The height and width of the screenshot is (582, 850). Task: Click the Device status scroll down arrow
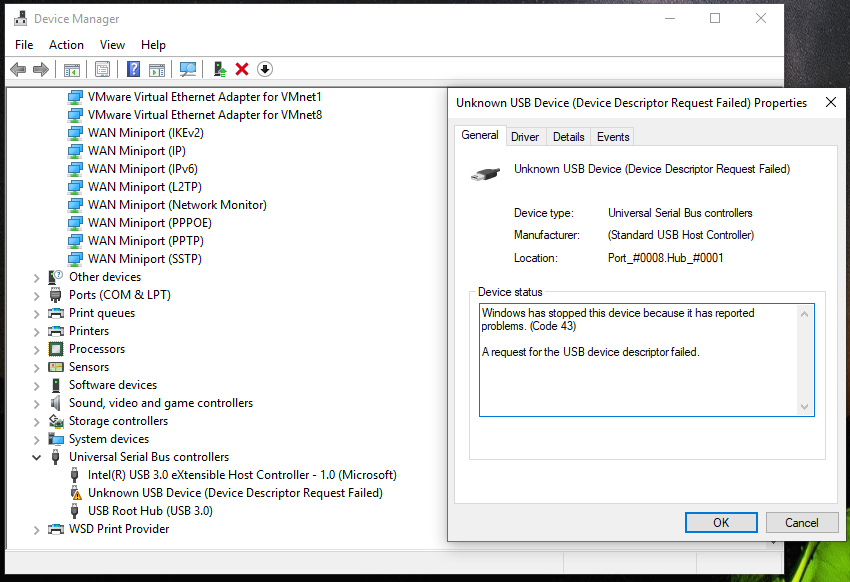pos(804,406)
